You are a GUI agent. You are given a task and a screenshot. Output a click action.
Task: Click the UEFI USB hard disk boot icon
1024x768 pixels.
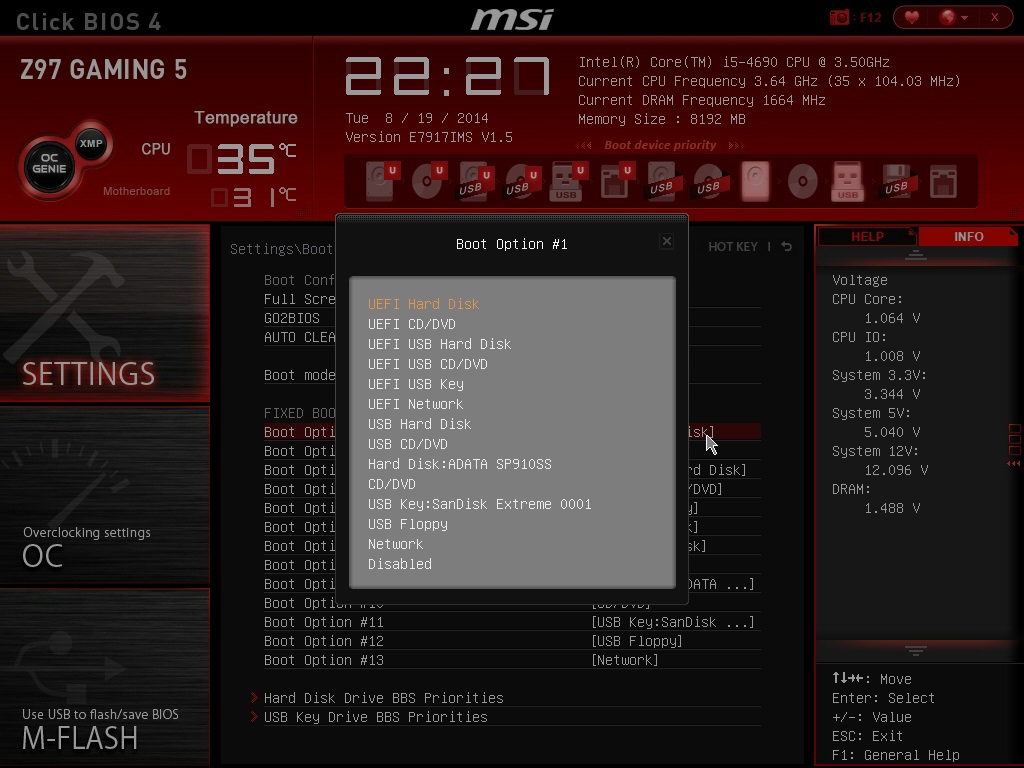[x=475, y=181]
